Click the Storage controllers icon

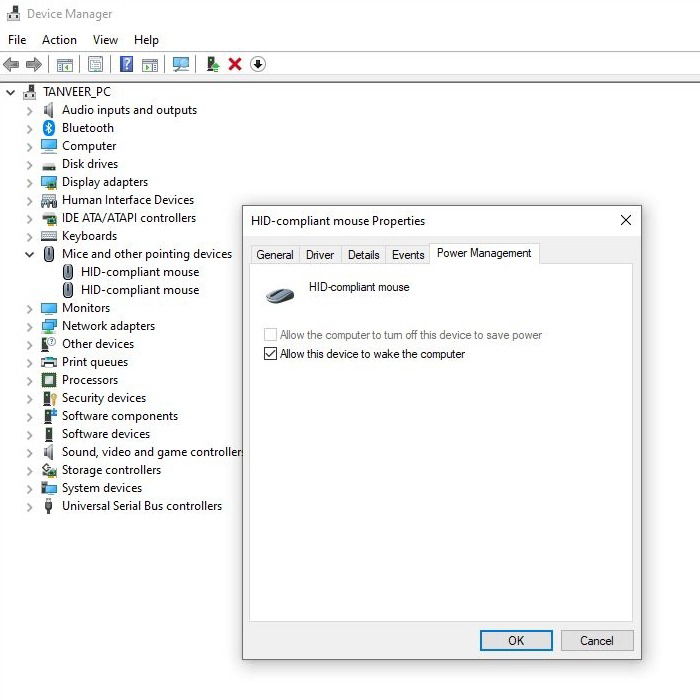tap(49, 470)
